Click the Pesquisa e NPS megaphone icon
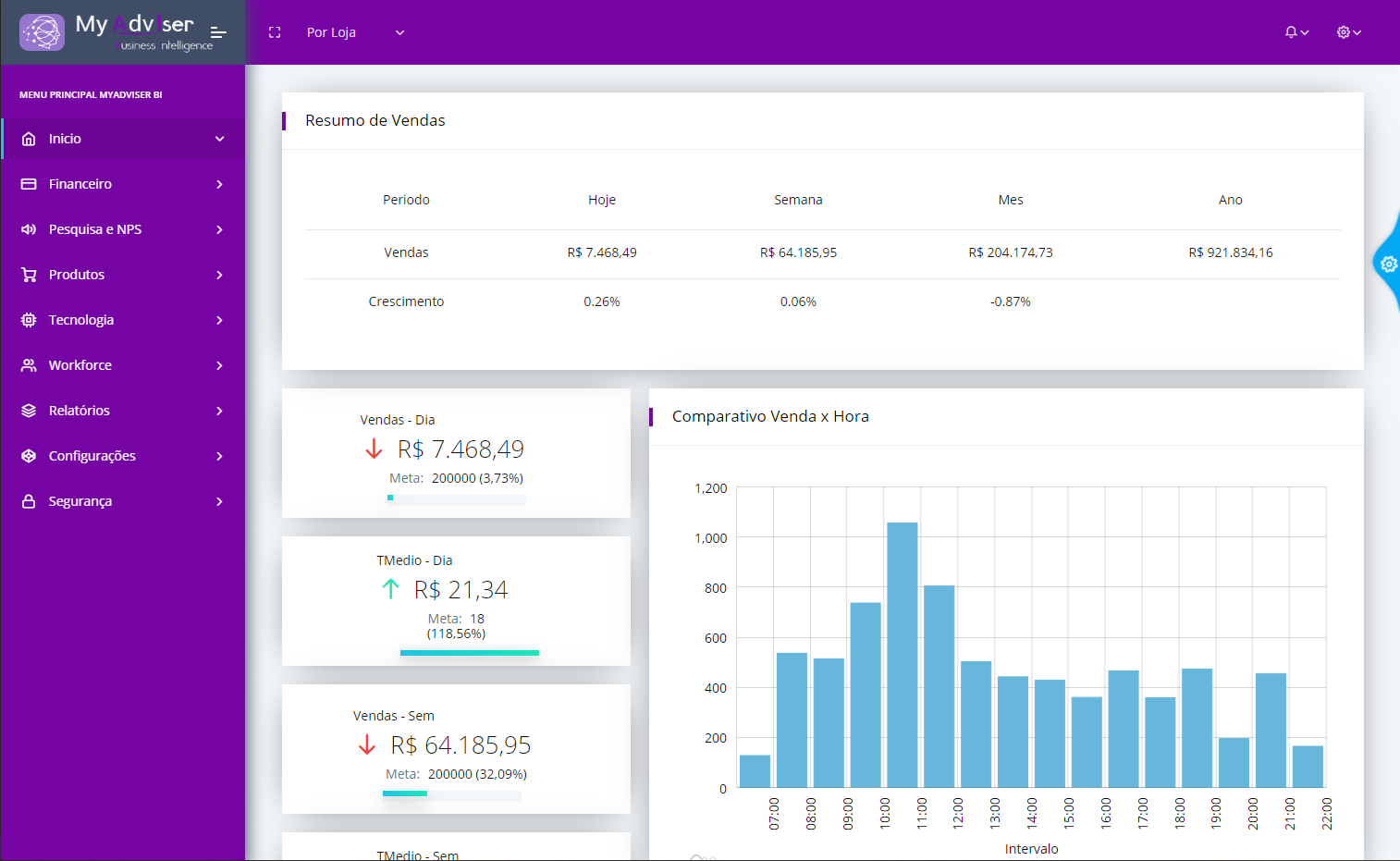Screen dimensions: 1400x861 tap(29, 229)
